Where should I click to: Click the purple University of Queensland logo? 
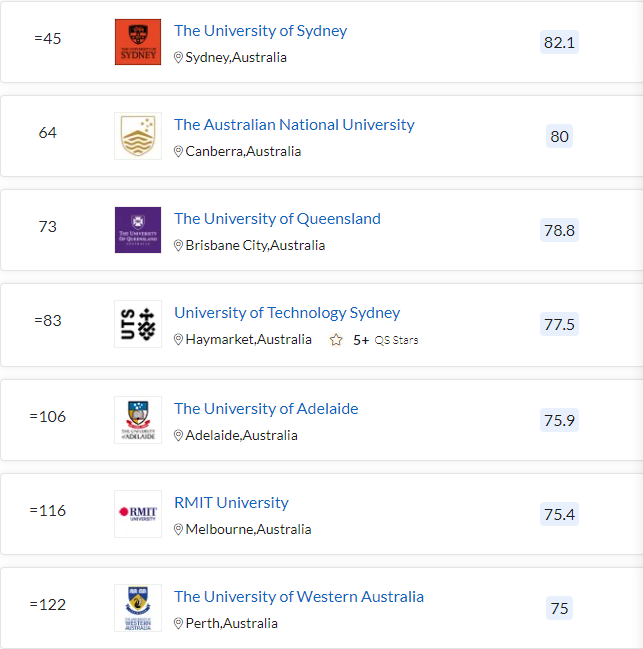point(138,230)
